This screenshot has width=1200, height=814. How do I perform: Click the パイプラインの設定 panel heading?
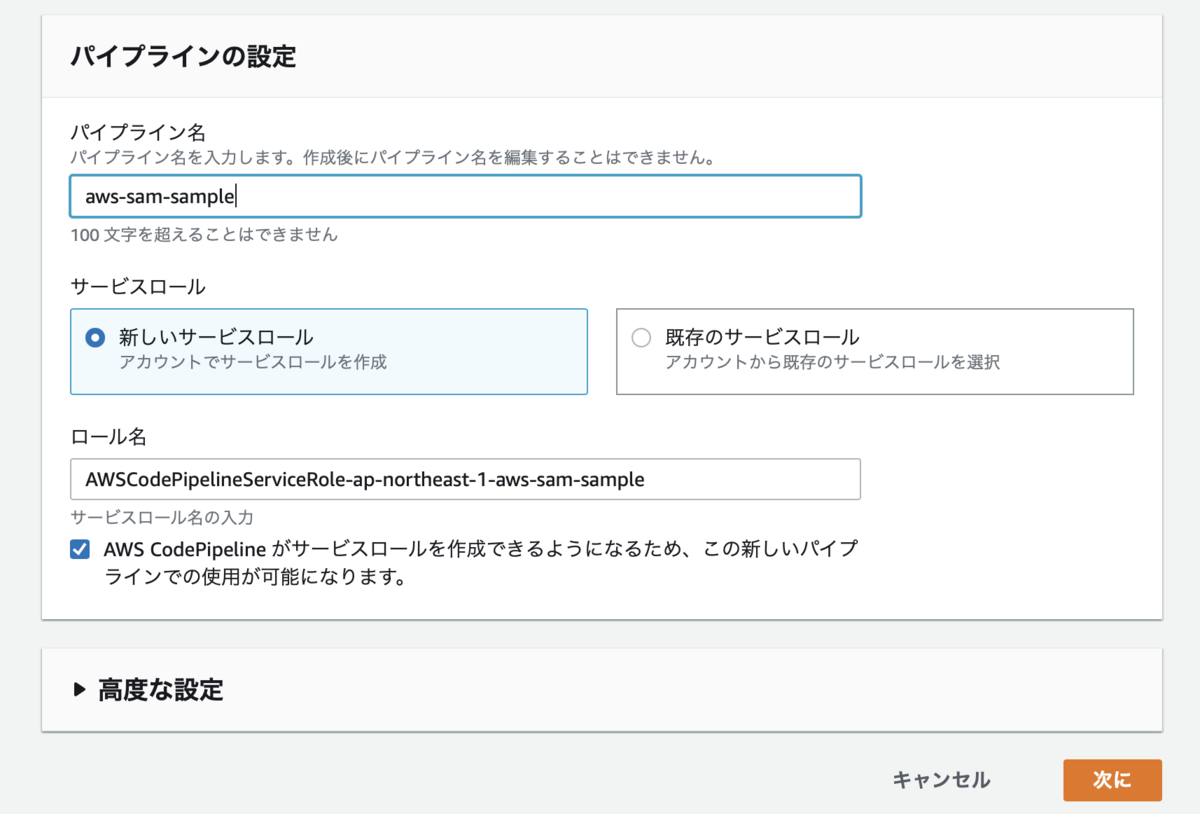click(x=183, y=56)
